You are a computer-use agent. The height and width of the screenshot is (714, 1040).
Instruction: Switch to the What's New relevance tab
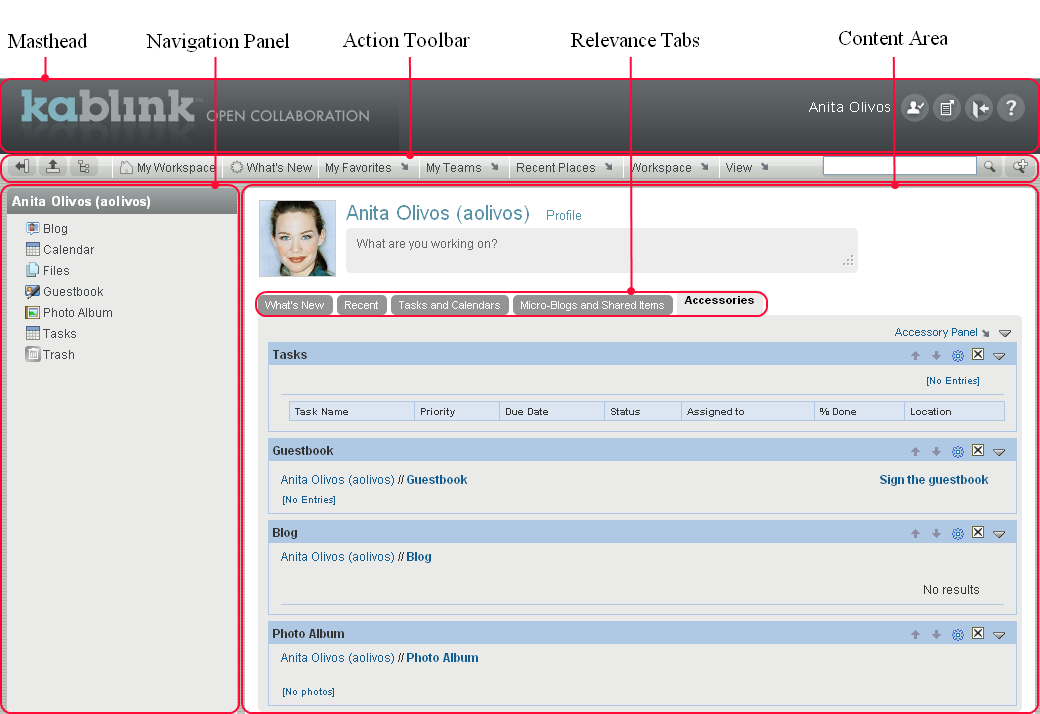click(294, 305)
